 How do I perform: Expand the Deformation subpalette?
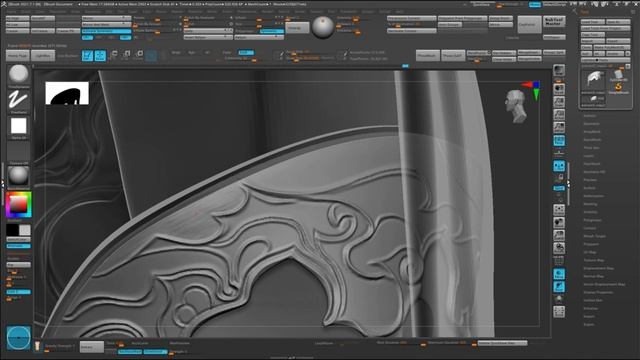pyautogui.click(x=593, y=196)
